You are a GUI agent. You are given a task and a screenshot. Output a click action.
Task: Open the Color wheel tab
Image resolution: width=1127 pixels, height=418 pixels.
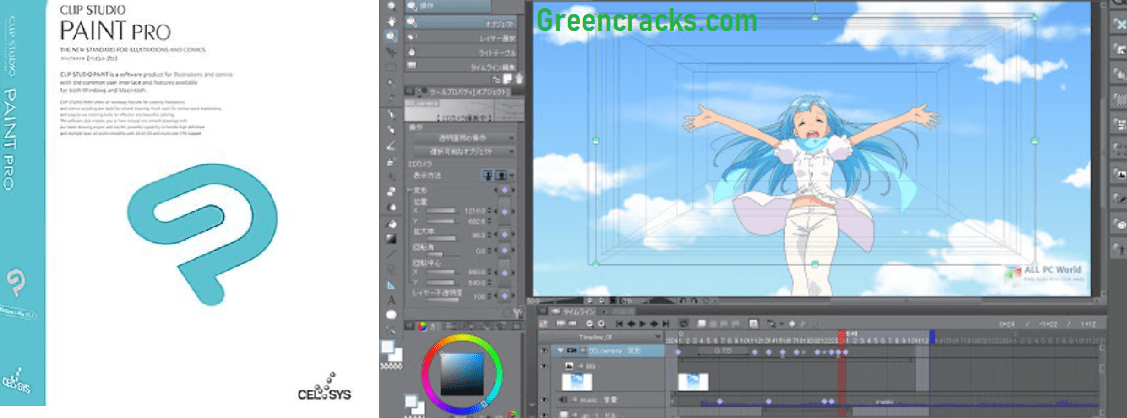point(422,326)
